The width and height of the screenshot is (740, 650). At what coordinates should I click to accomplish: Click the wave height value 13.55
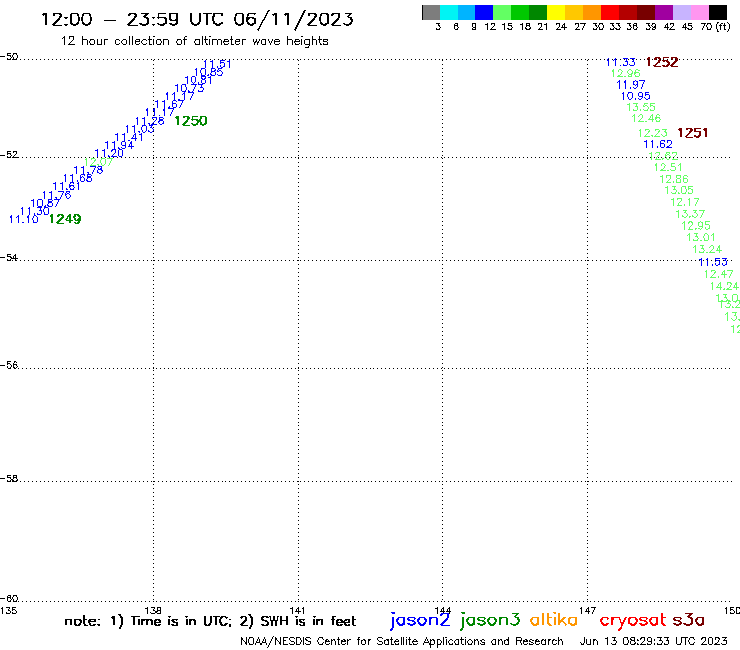641,107
